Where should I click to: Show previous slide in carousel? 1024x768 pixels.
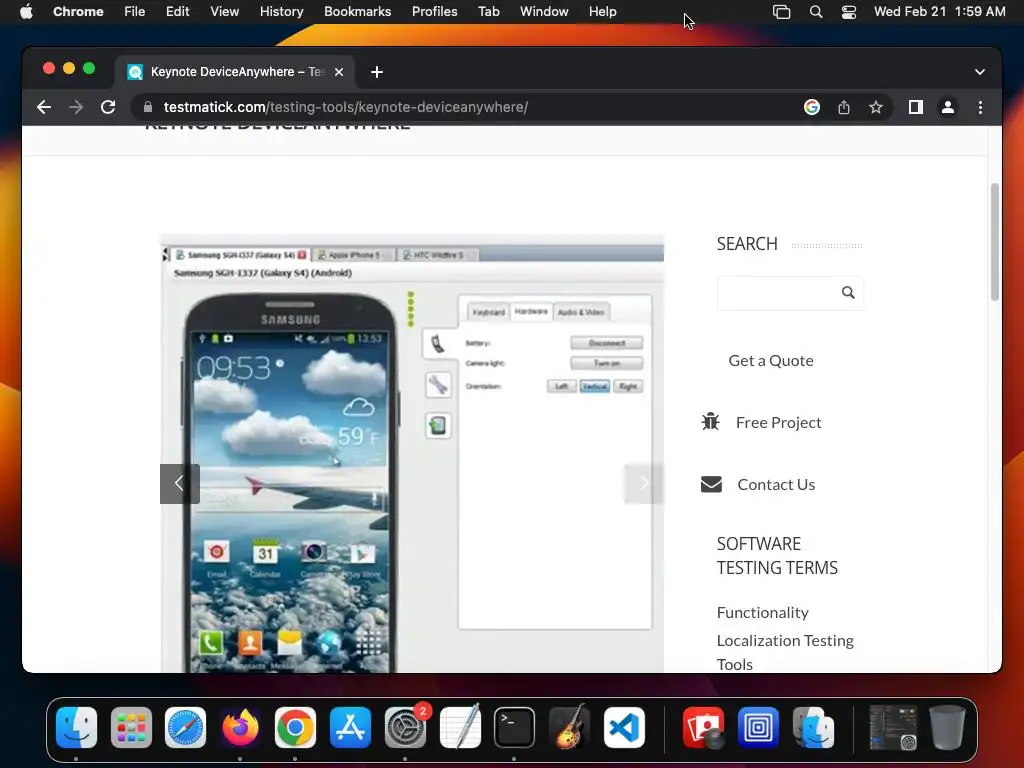180,483
